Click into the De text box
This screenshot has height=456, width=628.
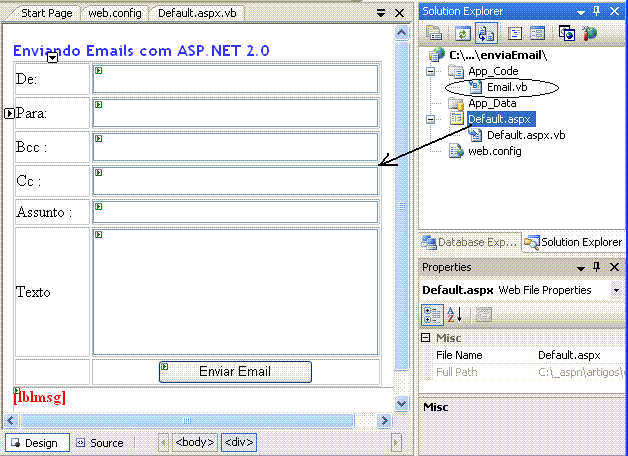235,79
